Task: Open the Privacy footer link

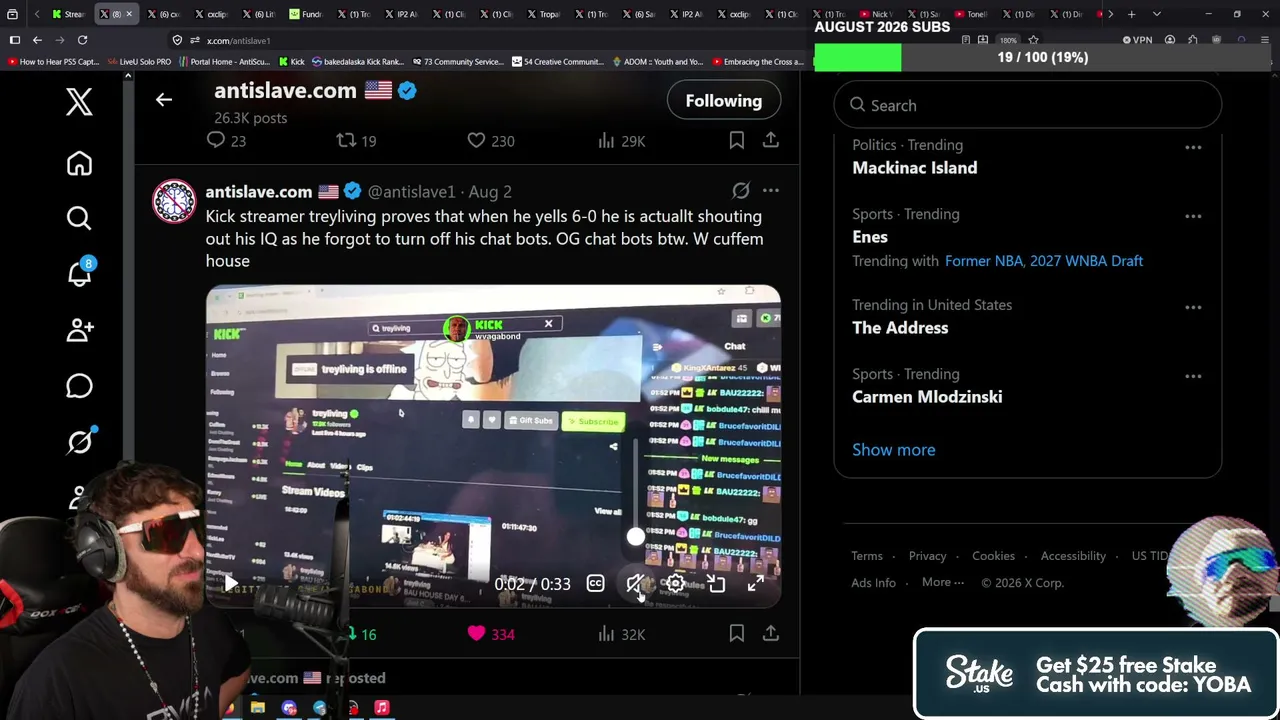Action: (x=927, y=556)
